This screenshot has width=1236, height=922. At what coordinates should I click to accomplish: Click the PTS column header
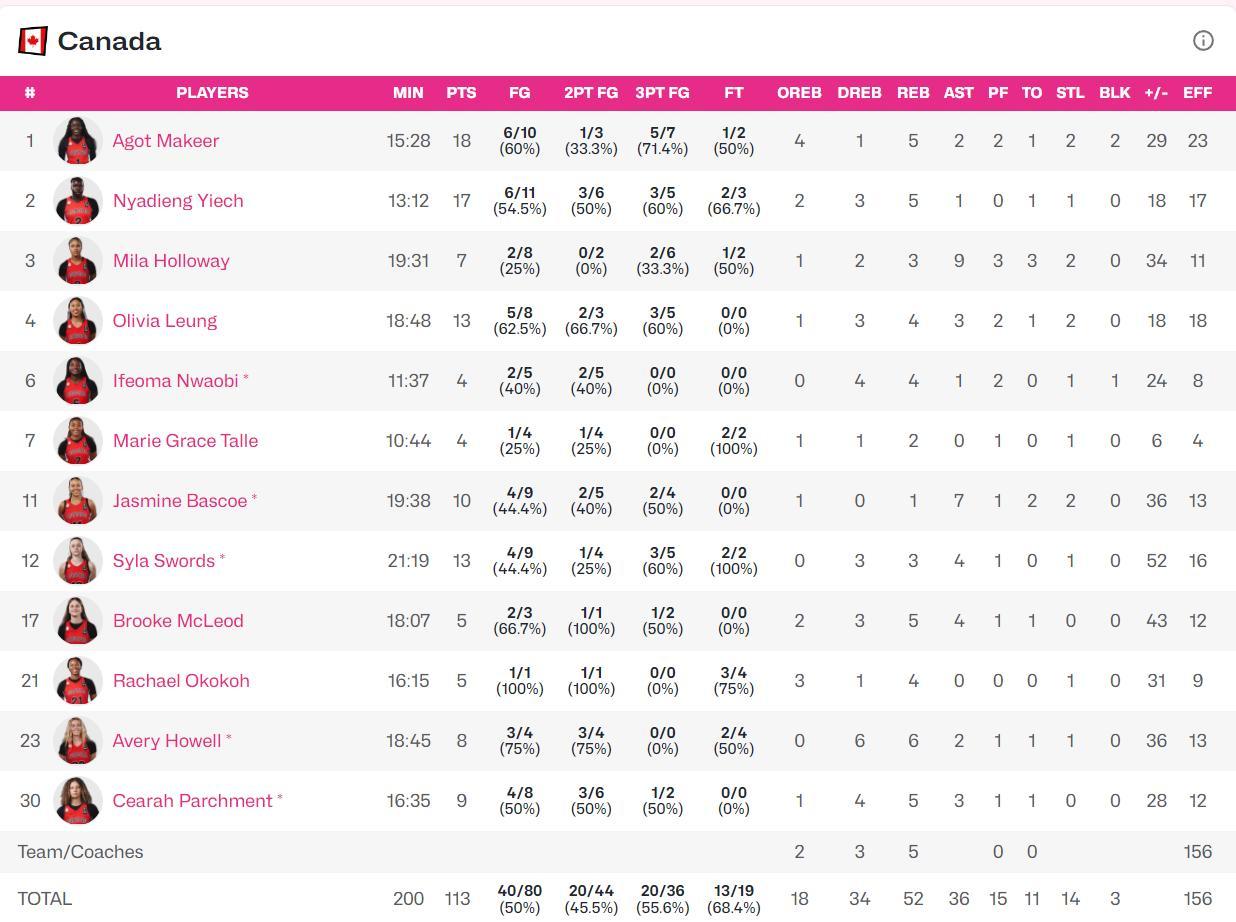(x=461, y=93)
